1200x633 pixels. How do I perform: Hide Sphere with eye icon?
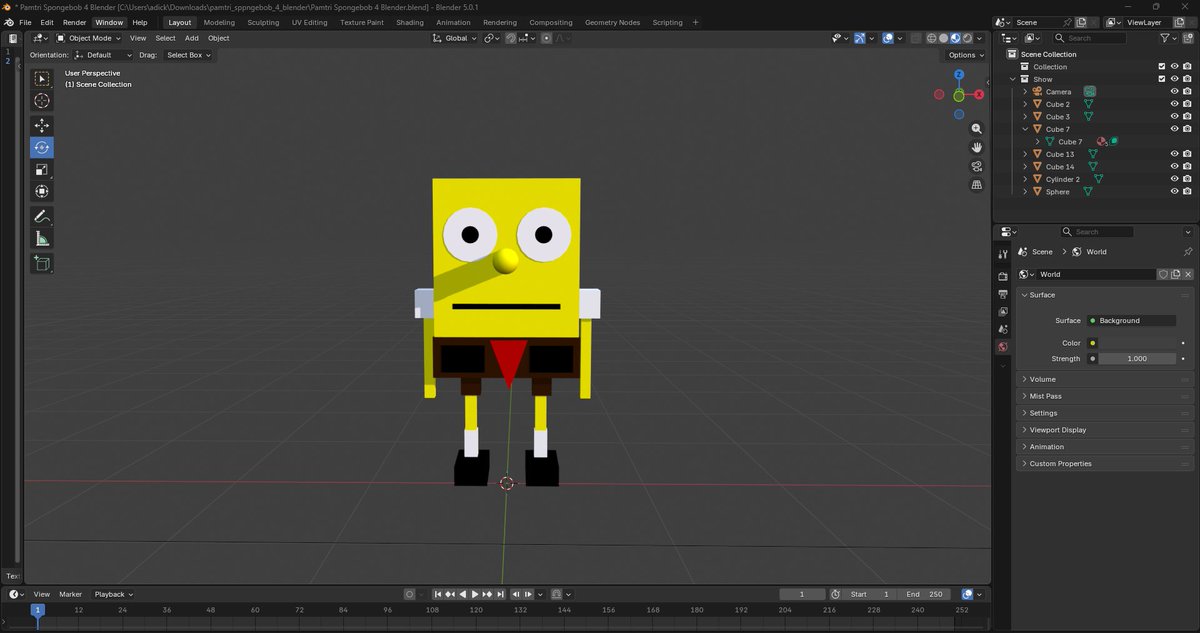click(1175, 192)
